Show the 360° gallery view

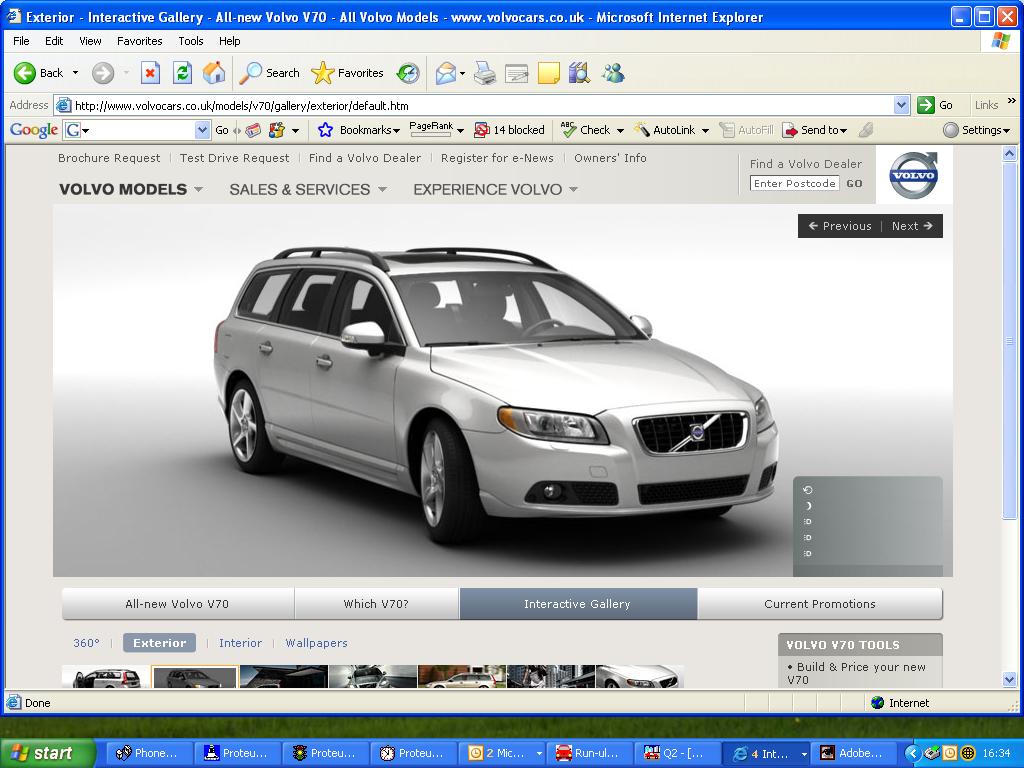point(87,643)
